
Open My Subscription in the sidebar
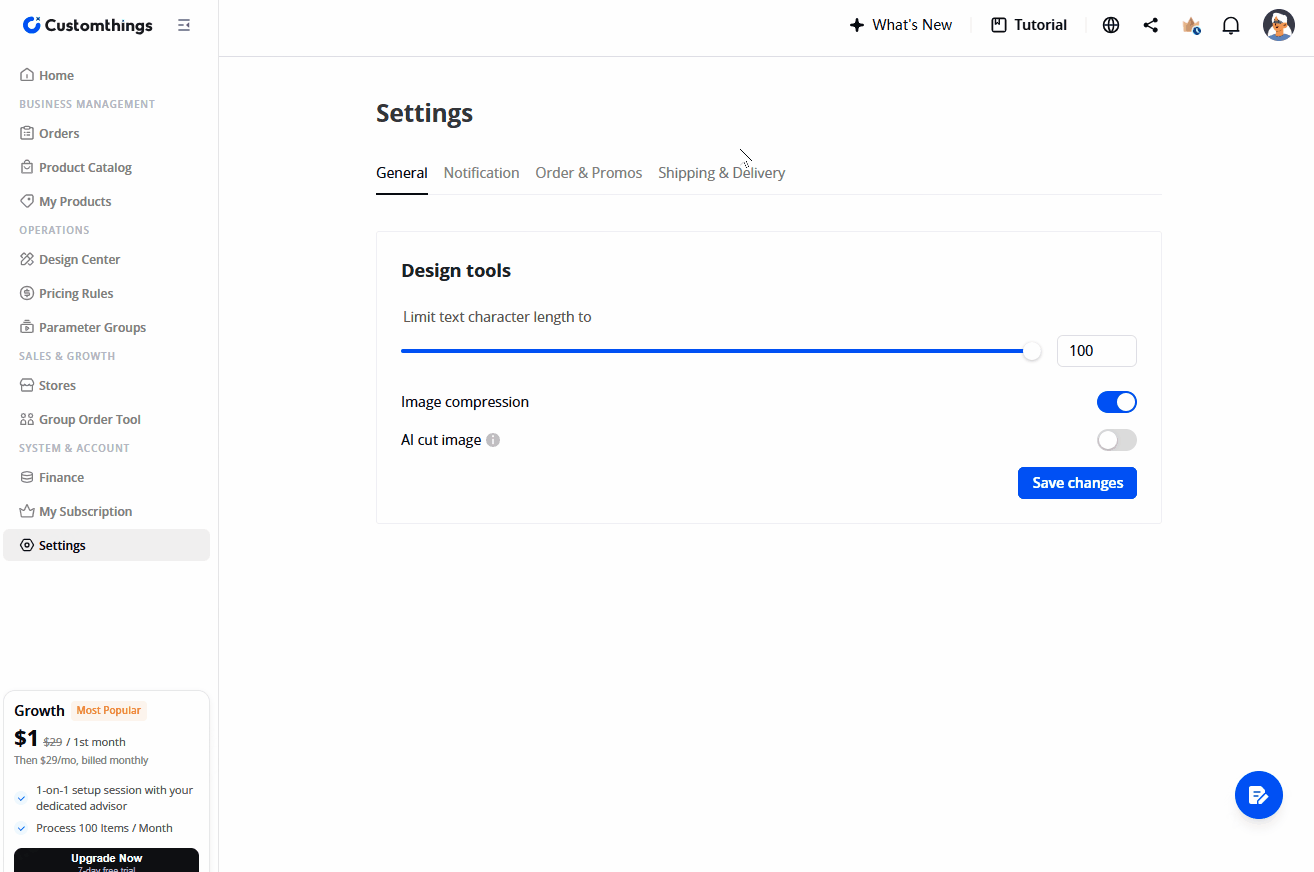point(107,511)
